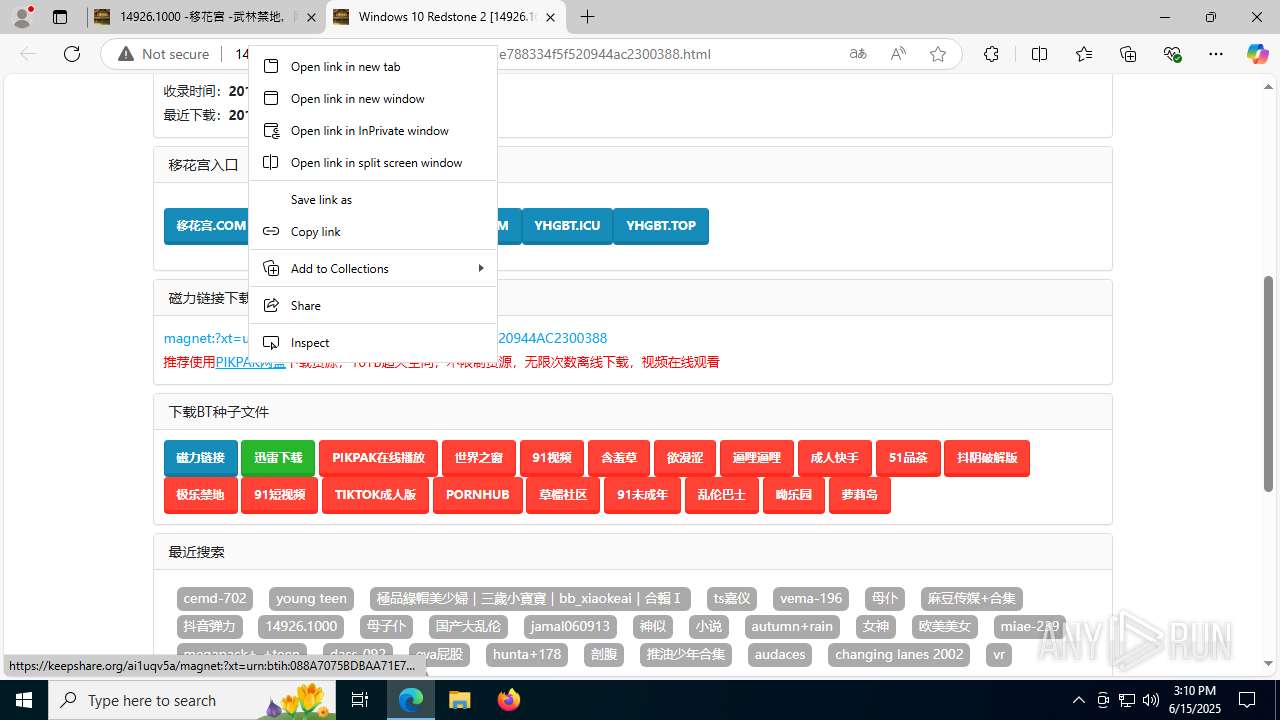Open a new tab with plus button
This screenshot has width=1280, height=720.
588,17
